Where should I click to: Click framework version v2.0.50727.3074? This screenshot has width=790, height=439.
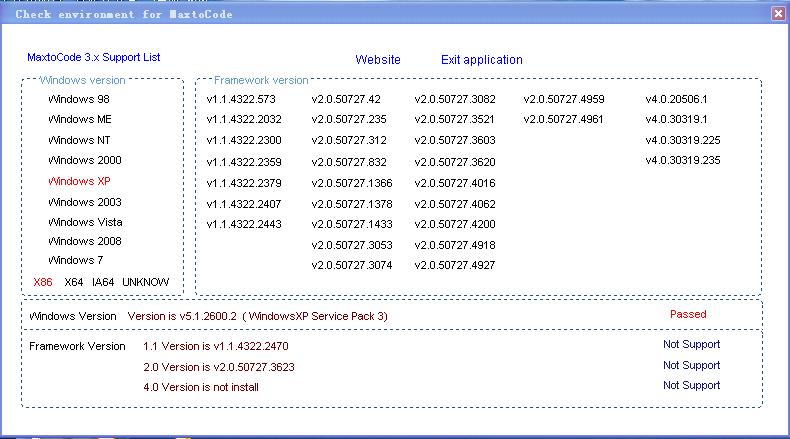pos(352,266)
